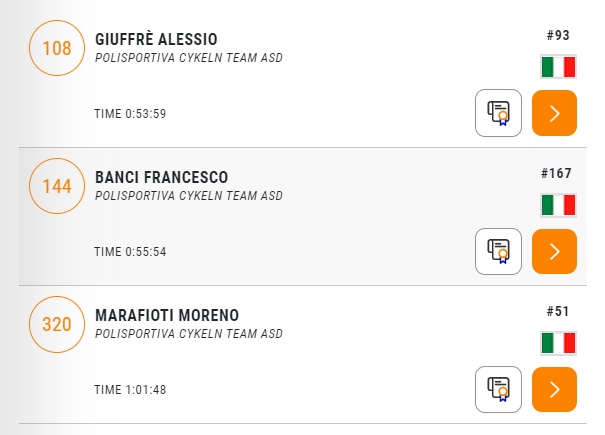The image size is (605, 435).
Task: Open certificate for Marafioti Moreno
Action: 498,389
